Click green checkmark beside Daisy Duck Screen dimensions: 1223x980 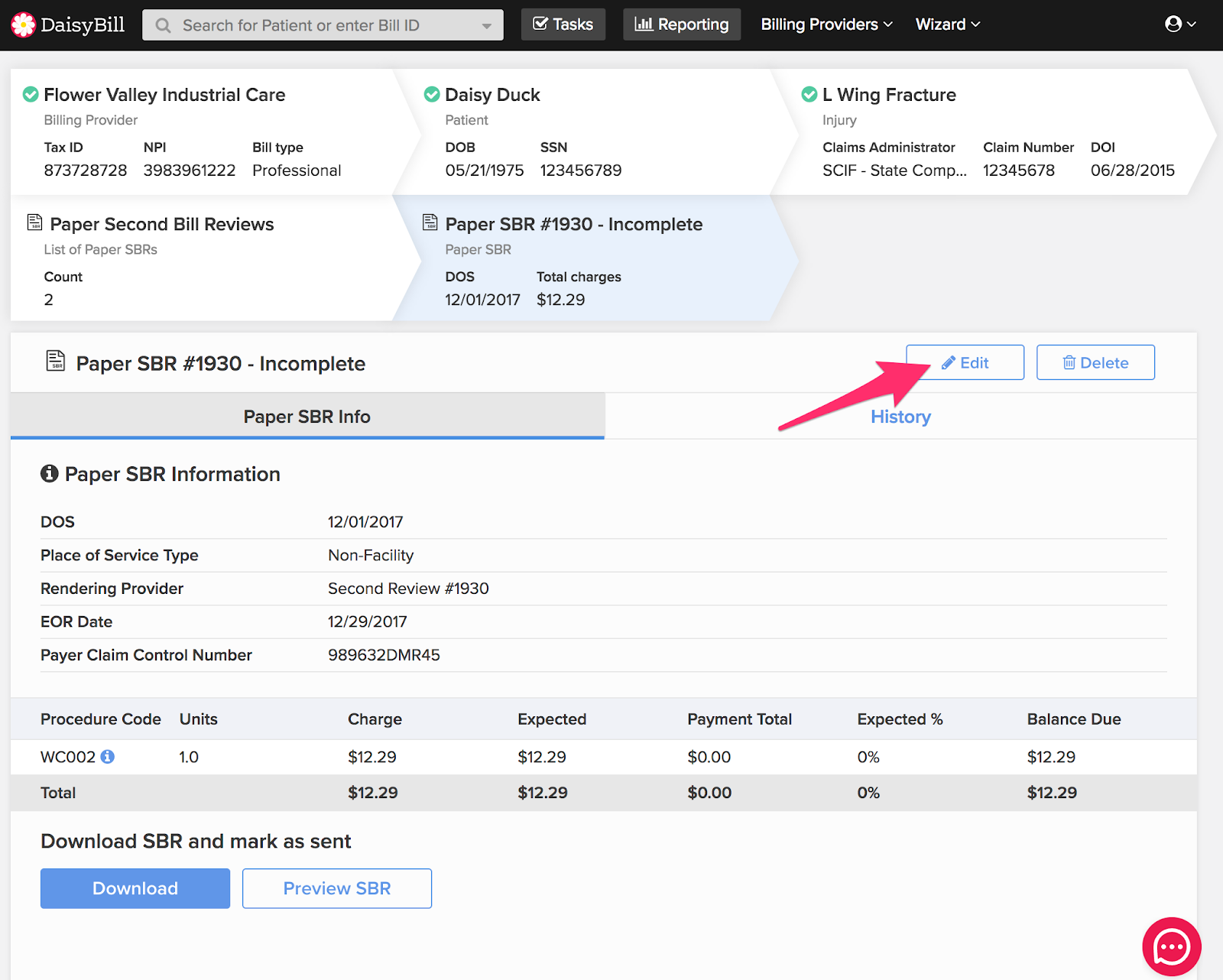click(432, 94)
